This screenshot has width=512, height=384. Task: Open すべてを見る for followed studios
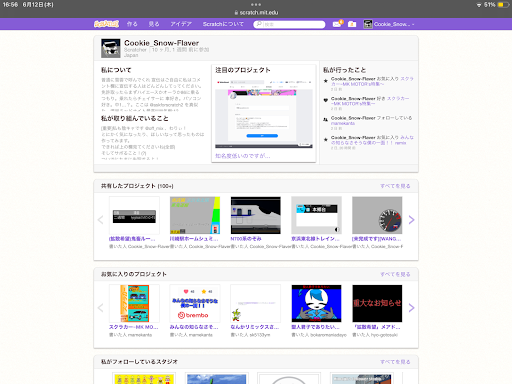395,362
